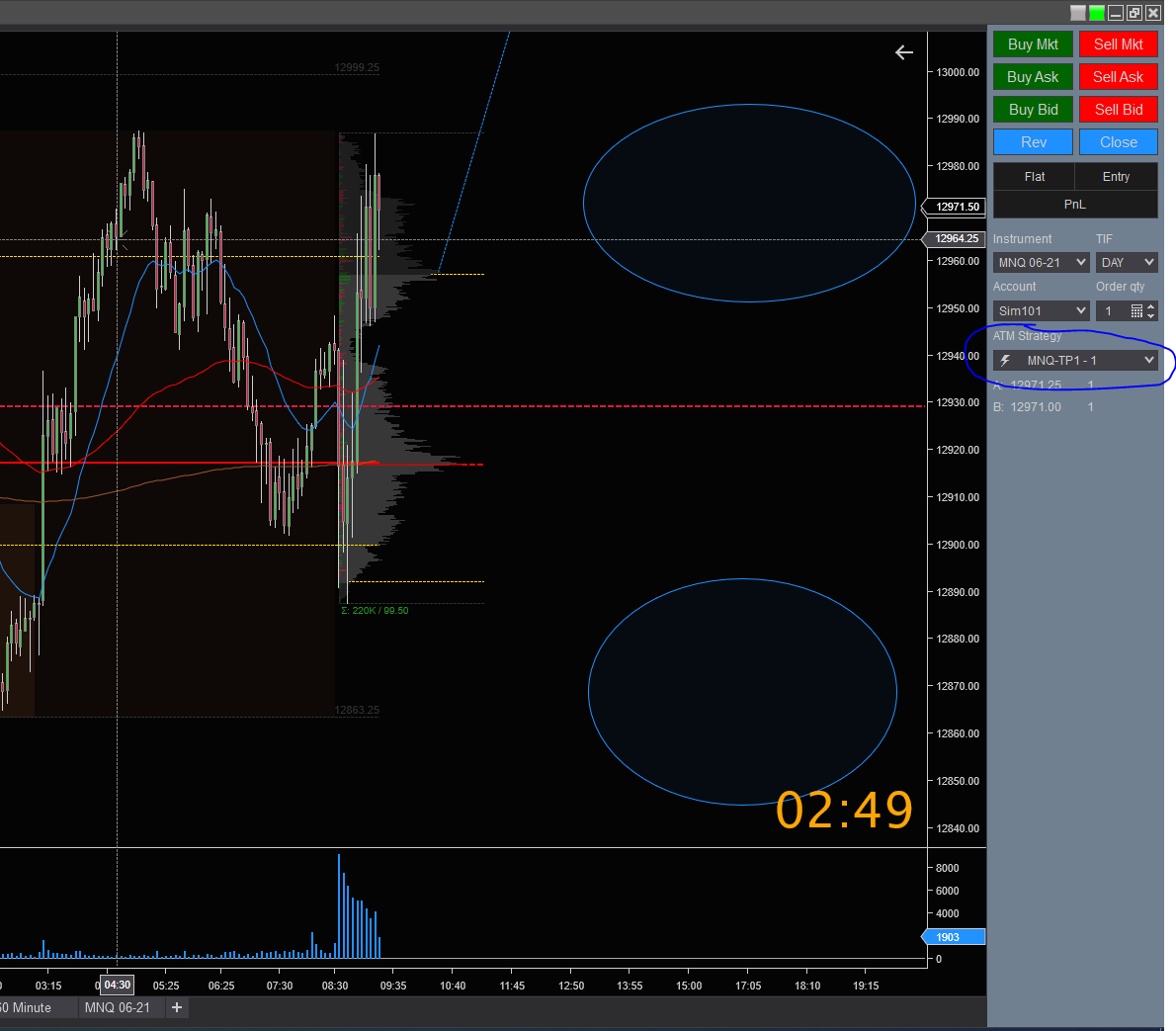
Task: Click the 04:30 time axis marker
Action: [117, 985]
